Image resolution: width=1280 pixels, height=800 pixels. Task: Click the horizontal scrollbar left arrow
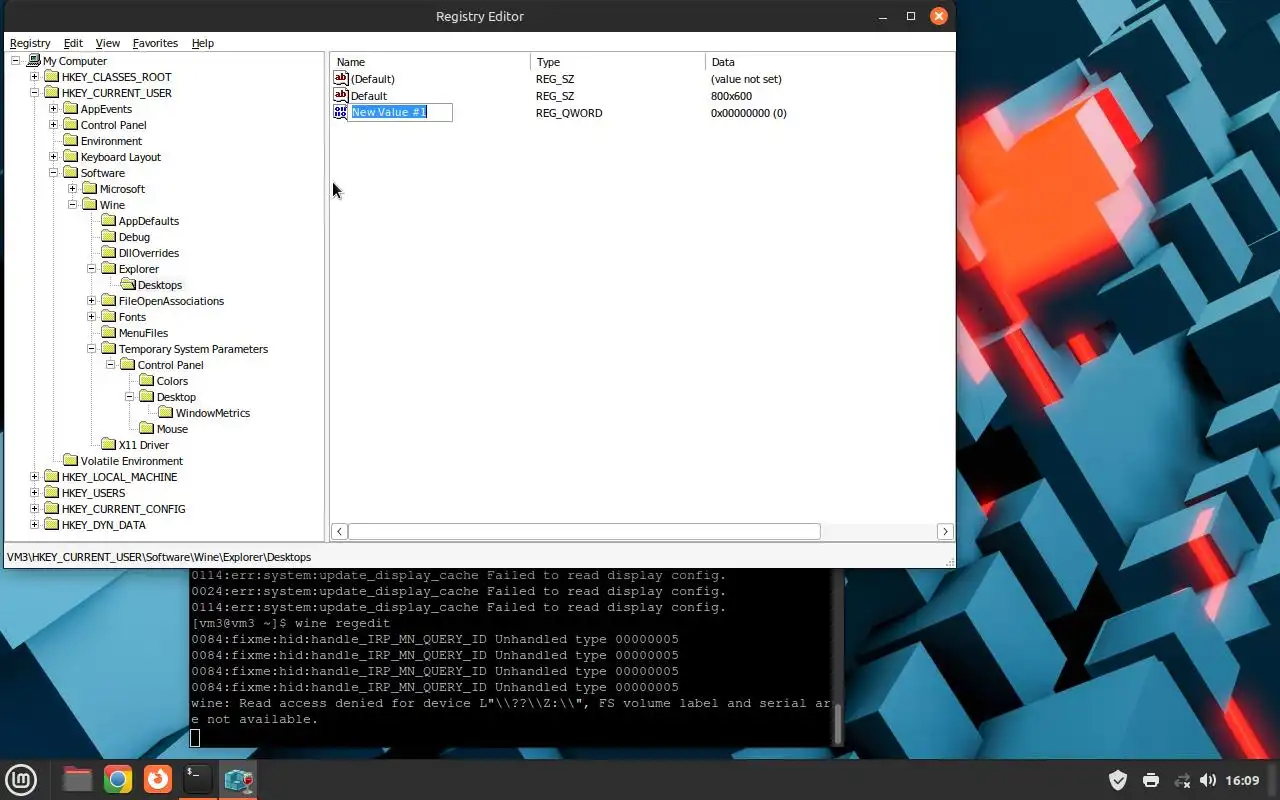point(340,532)
